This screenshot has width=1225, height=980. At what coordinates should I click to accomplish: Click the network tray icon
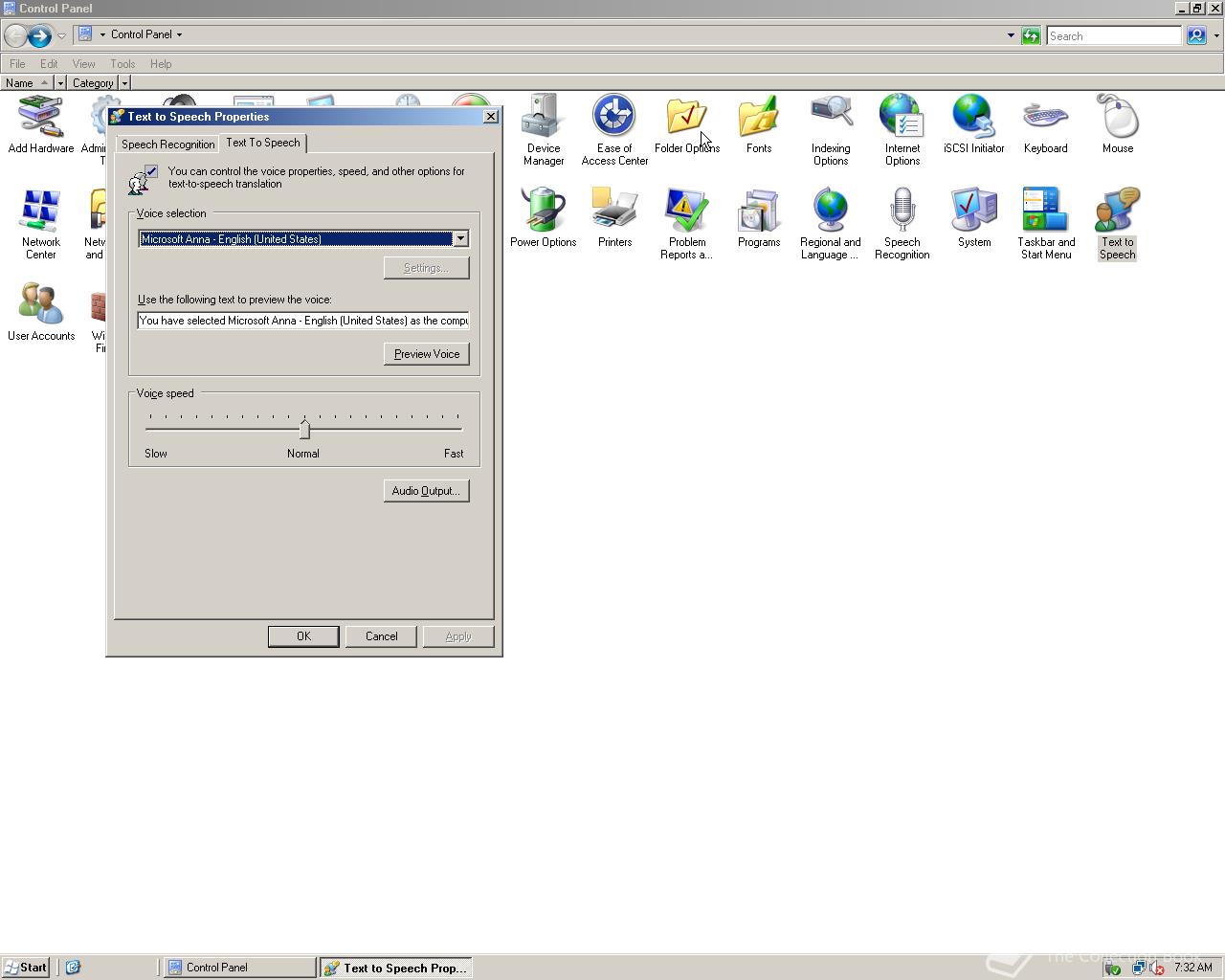[1139, 968]
